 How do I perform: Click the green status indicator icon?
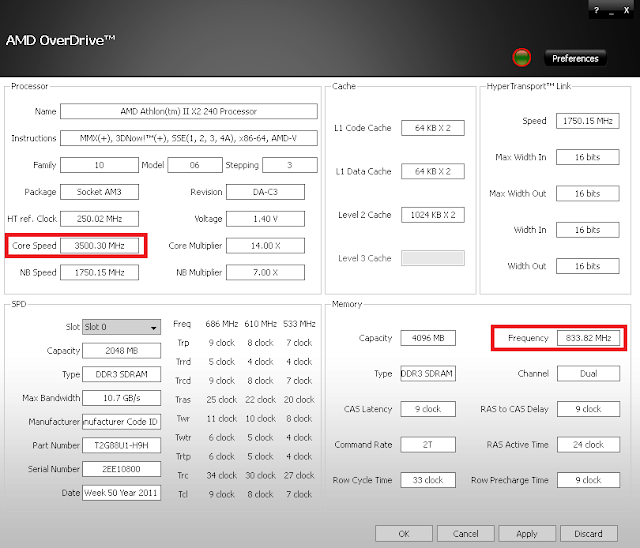[x=521, y=57]
